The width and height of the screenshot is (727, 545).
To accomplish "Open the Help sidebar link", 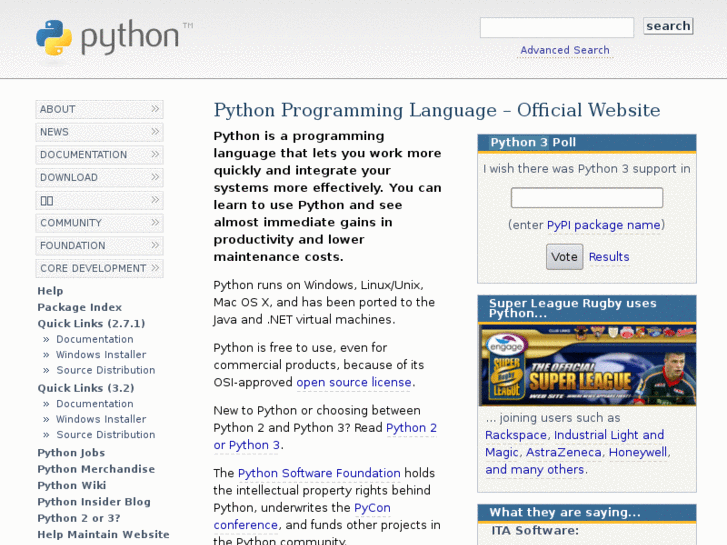I will coord(50,291).
